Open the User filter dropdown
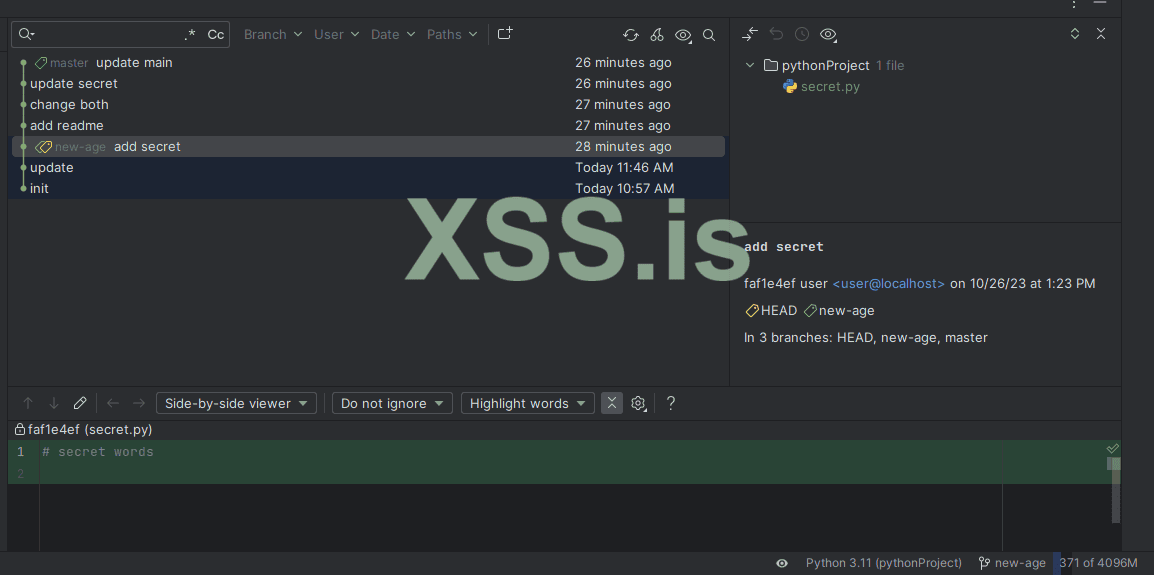The image size is (1154, 575). (x=336, y=35)
